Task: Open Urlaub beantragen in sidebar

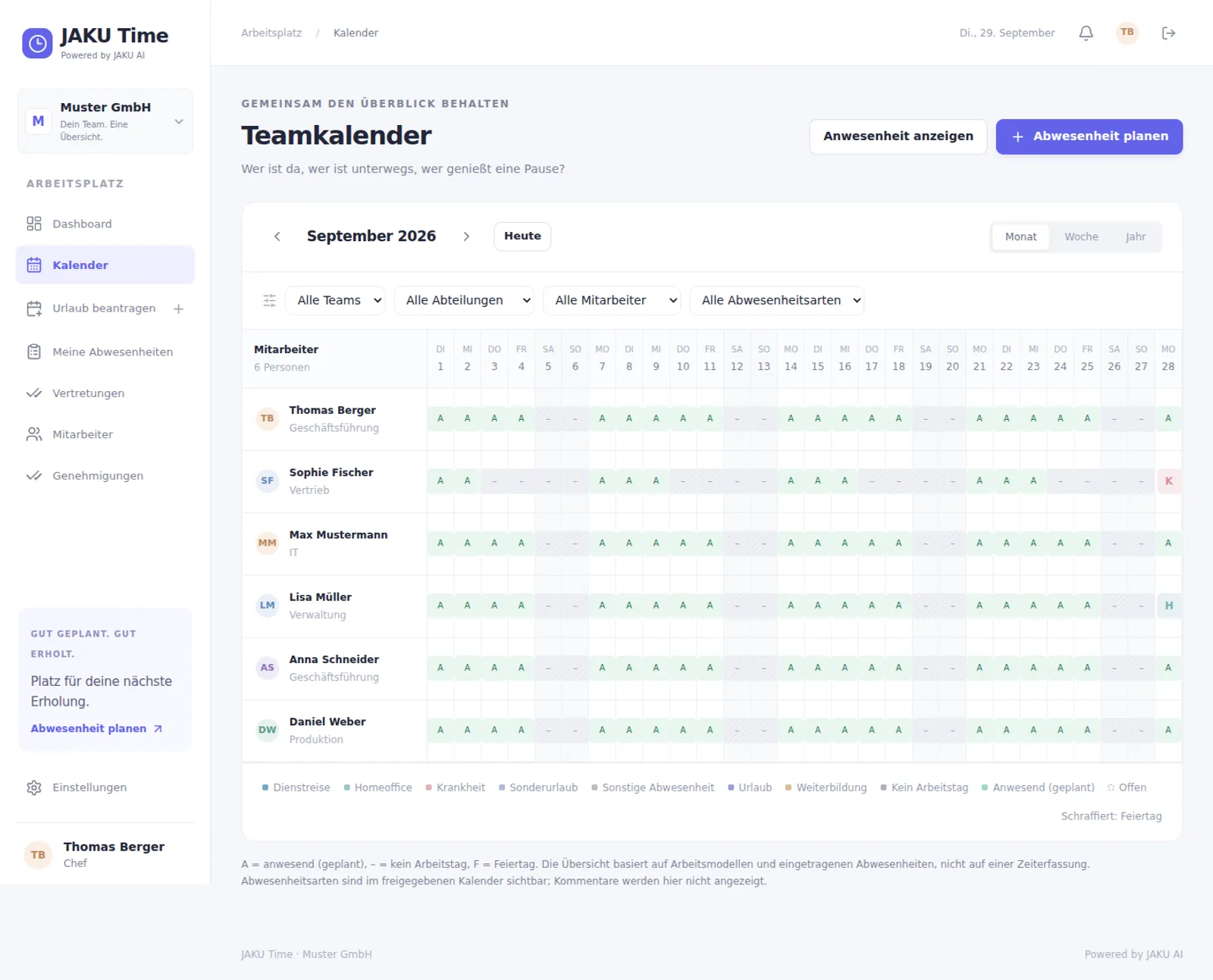Action: tap(104, 308)
